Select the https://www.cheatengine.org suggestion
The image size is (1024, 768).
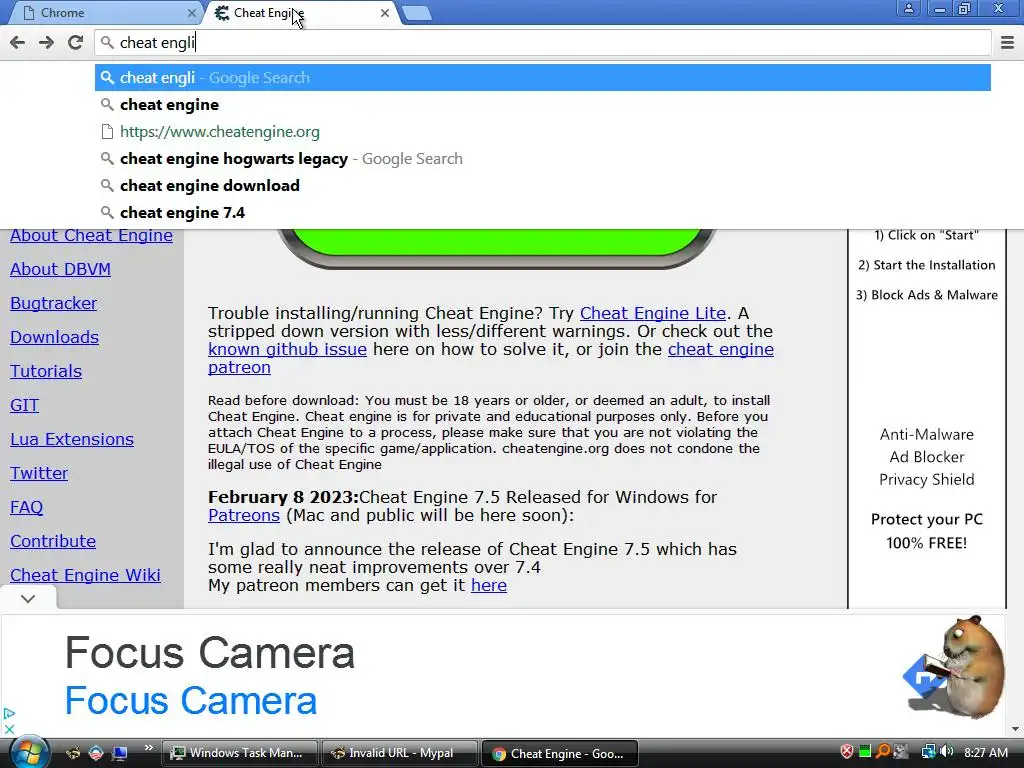pyautogui.click(x=543, y=132)
